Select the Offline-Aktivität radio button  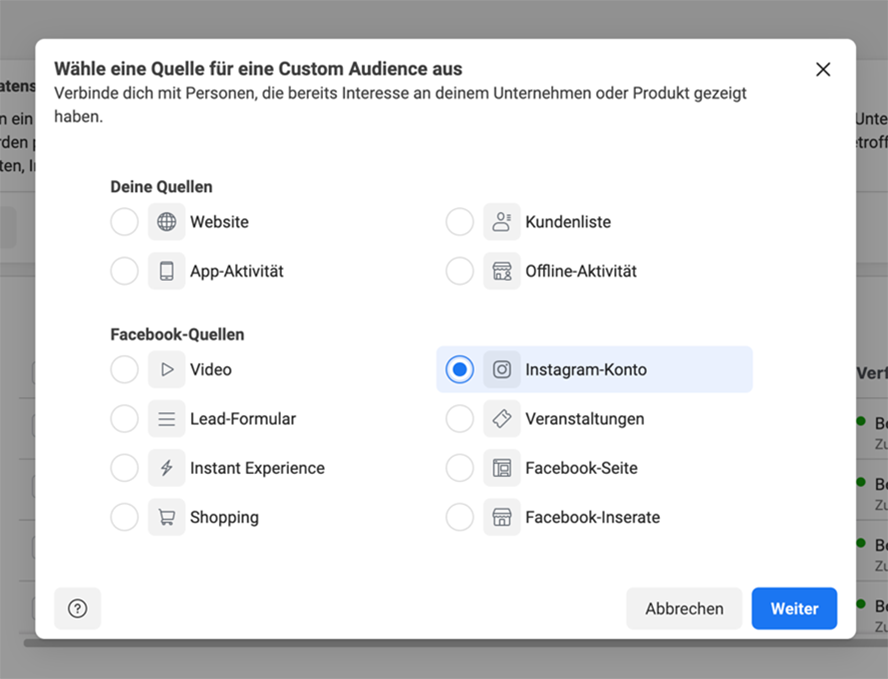[460, 271]
